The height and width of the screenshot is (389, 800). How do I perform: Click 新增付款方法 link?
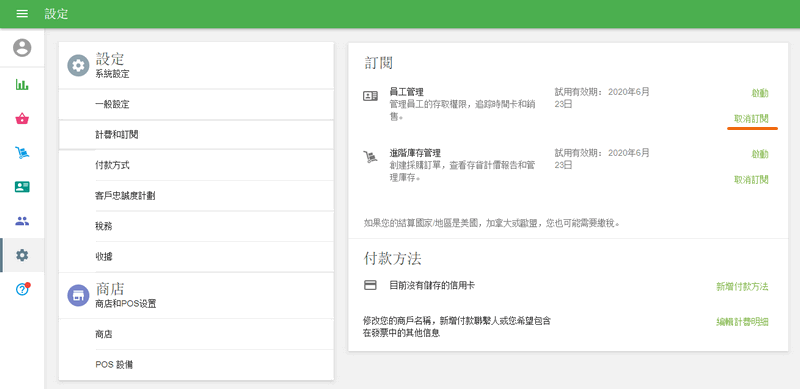[x=742, y=286]
